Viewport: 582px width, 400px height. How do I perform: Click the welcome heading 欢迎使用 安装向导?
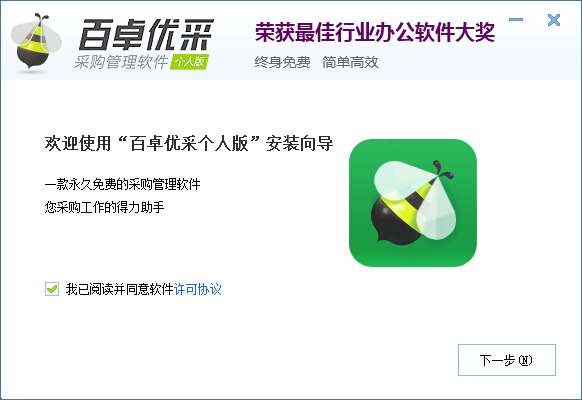tap(189, 143)
